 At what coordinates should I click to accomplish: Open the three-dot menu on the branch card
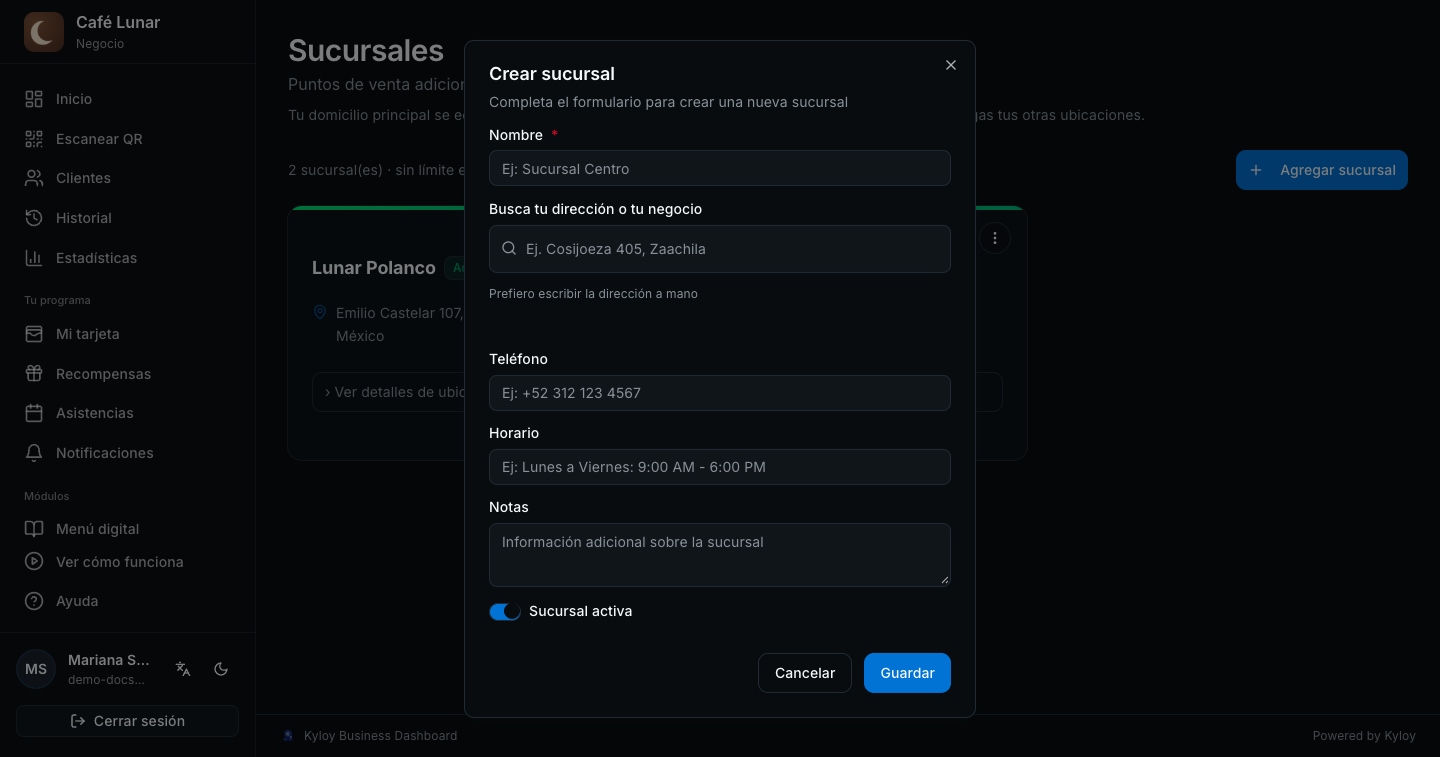[994, 238]
